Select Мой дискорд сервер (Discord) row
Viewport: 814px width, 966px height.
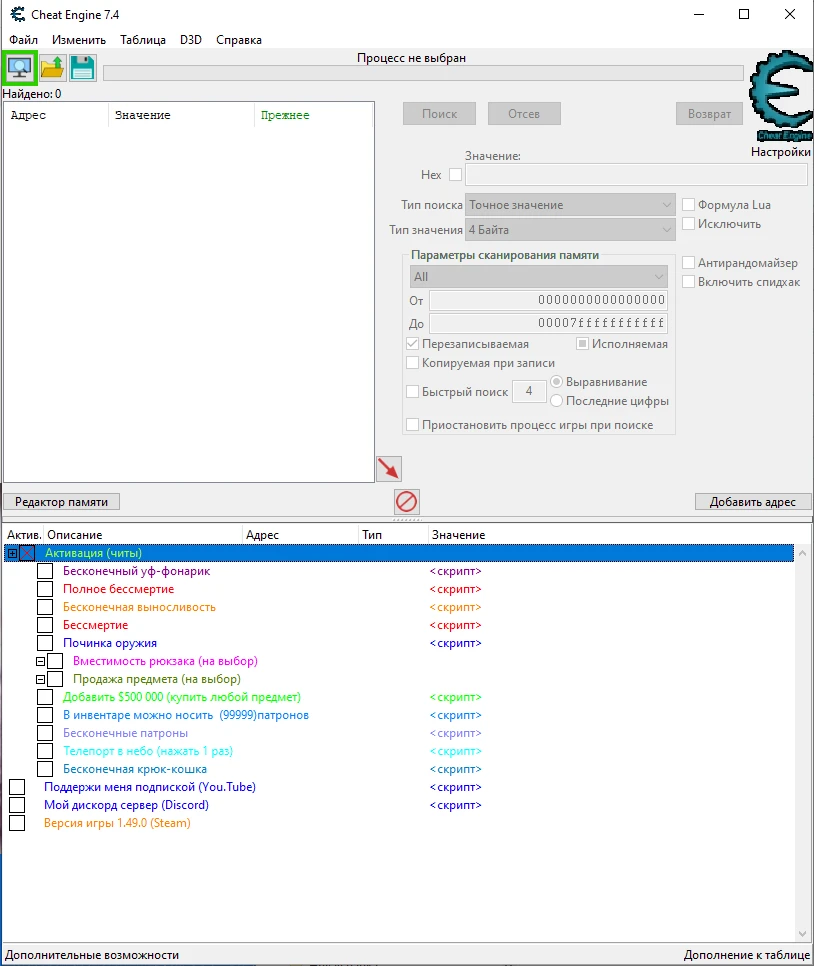pyautogui.click(x=126, y=805)
